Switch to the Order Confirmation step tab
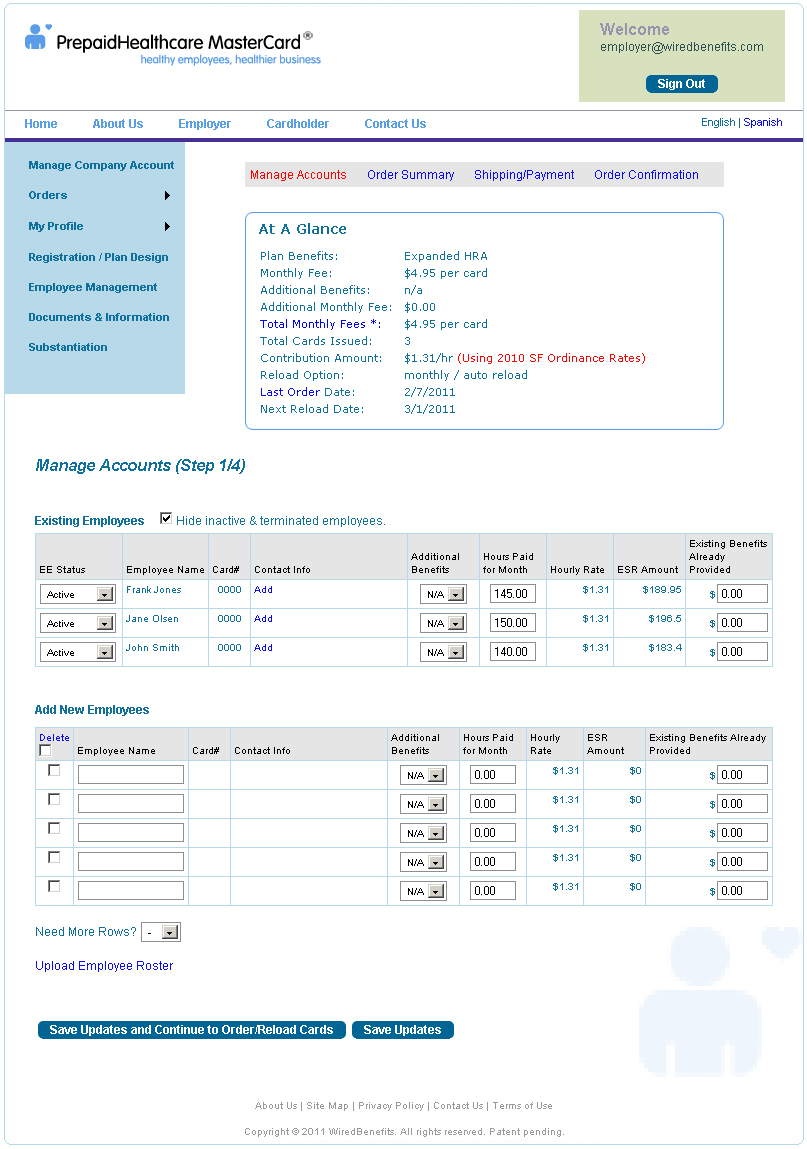 (646, 174)
